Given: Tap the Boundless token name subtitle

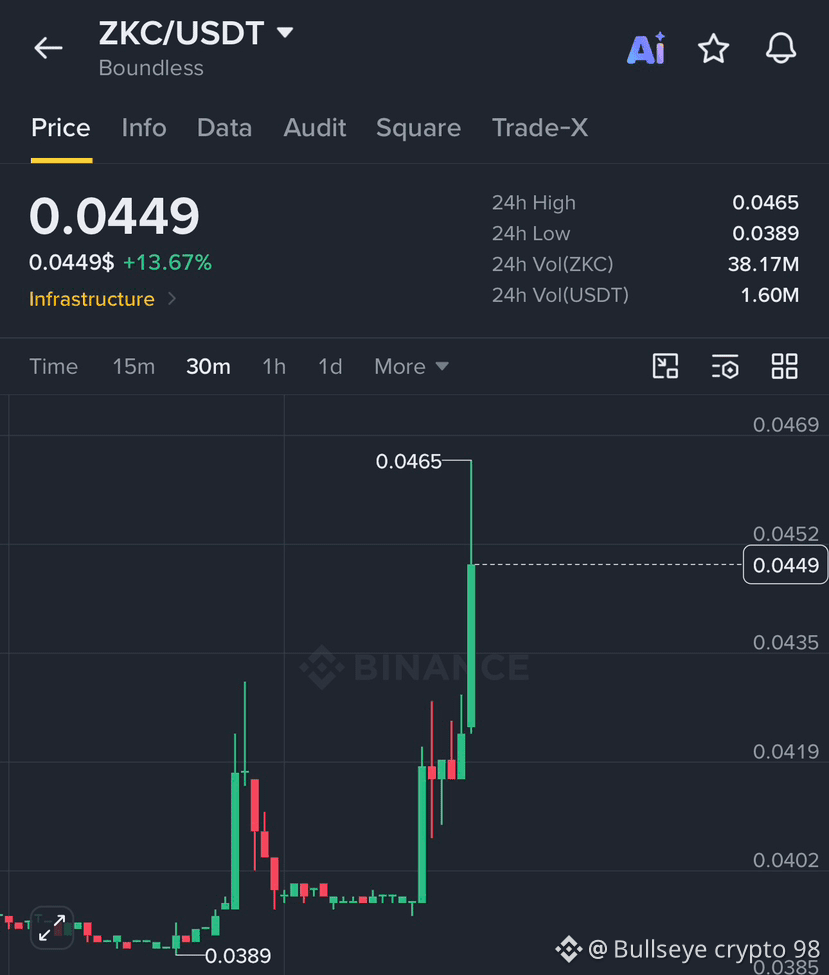Looking at the screenshot, I should point(151,68).
